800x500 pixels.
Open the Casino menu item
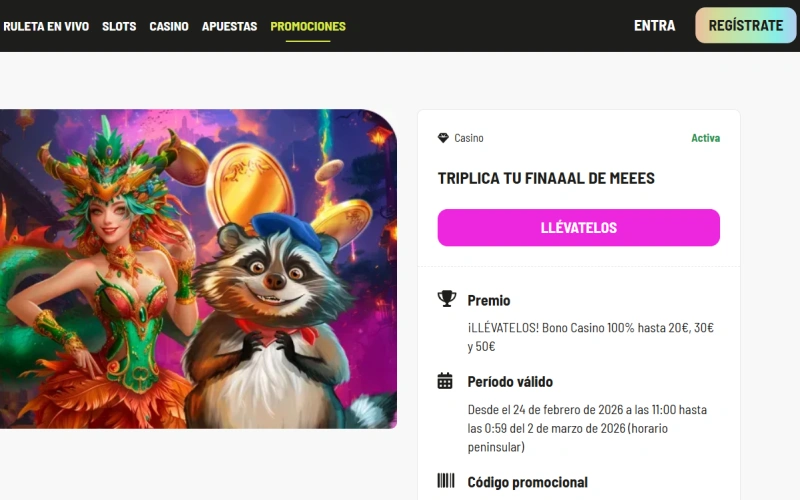pyautogui.click(x=169, y=26)
